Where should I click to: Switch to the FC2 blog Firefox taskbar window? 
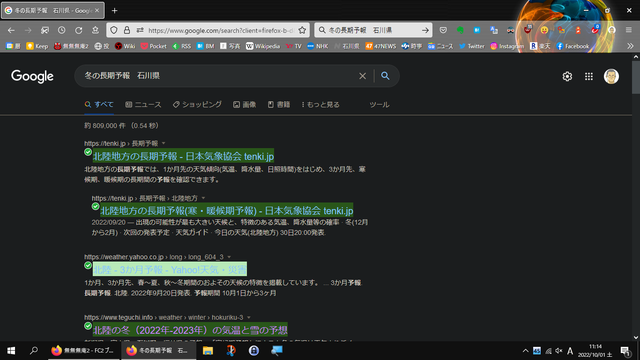point(83,351)
